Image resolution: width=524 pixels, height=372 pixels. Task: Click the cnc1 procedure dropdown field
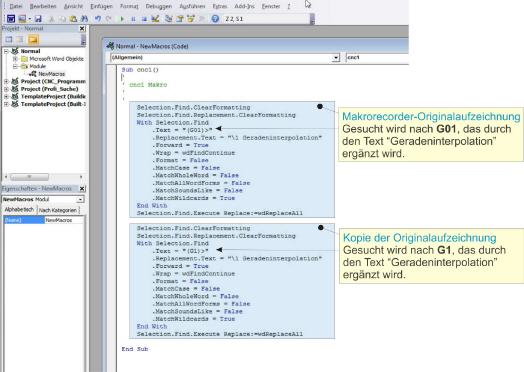[x=377, y=57]
